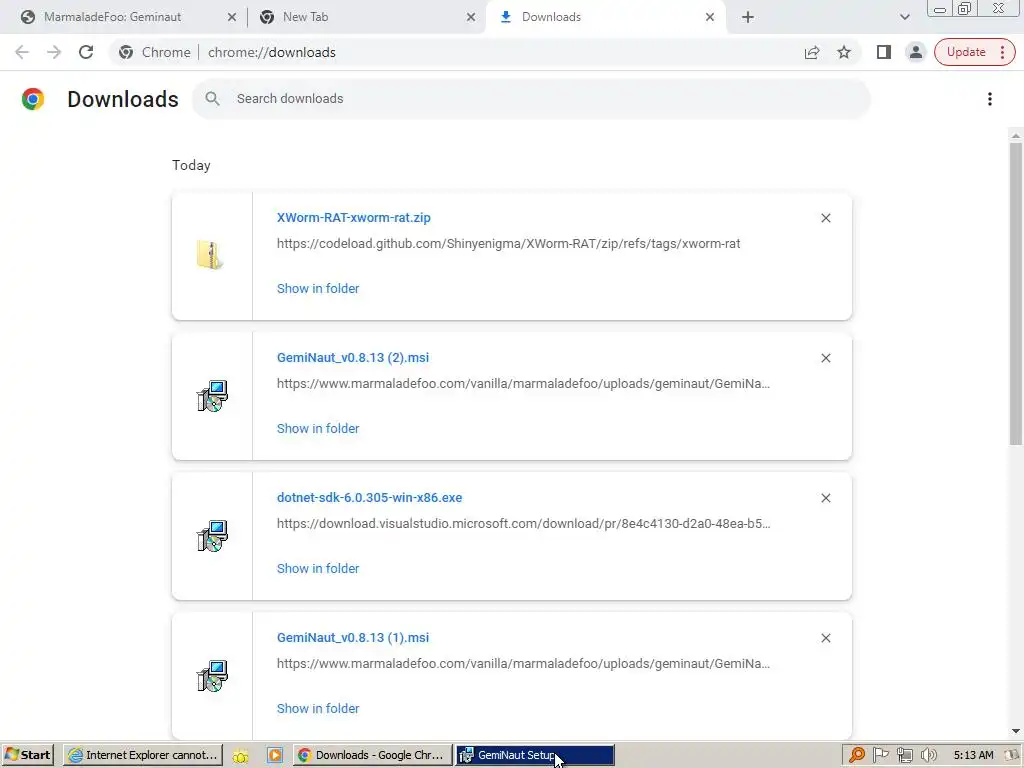This screenshot has width=1024, height=768.
Task: Click installer icon of dotnet-sdk exe
Action: coord(212,536)
